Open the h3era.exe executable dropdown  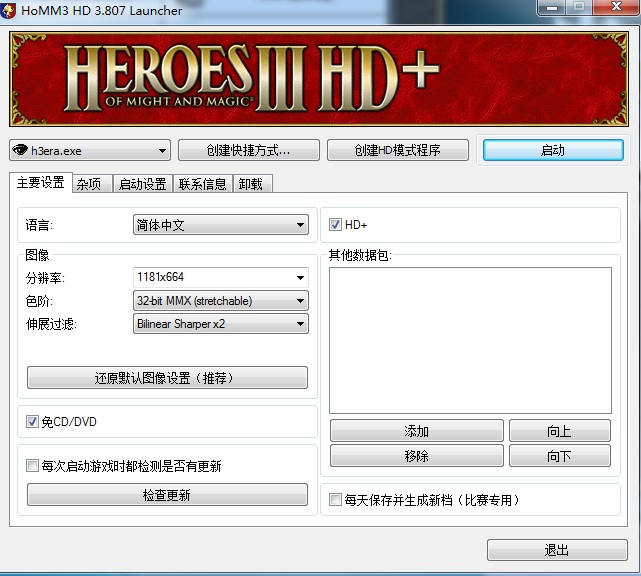pos(90,150)
